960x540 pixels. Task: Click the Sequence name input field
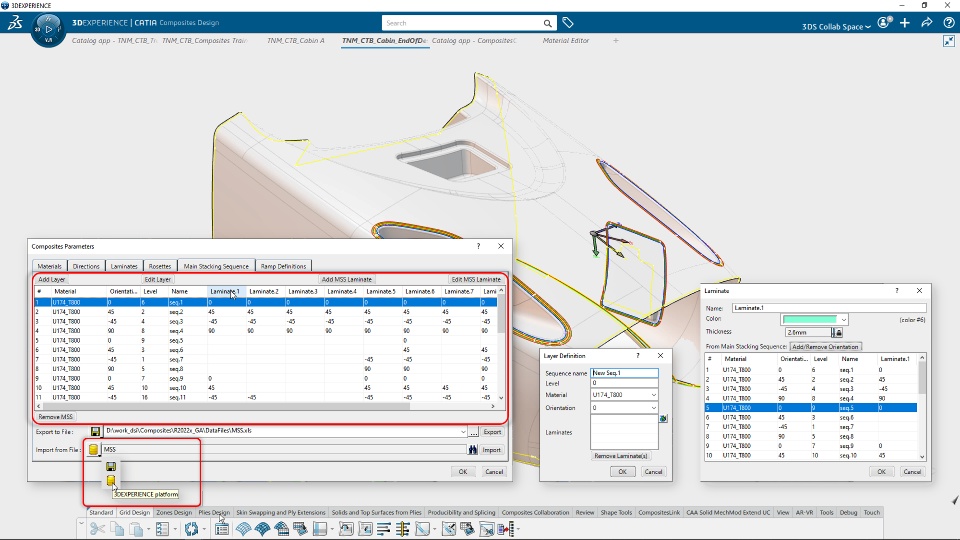pos(624,373)
